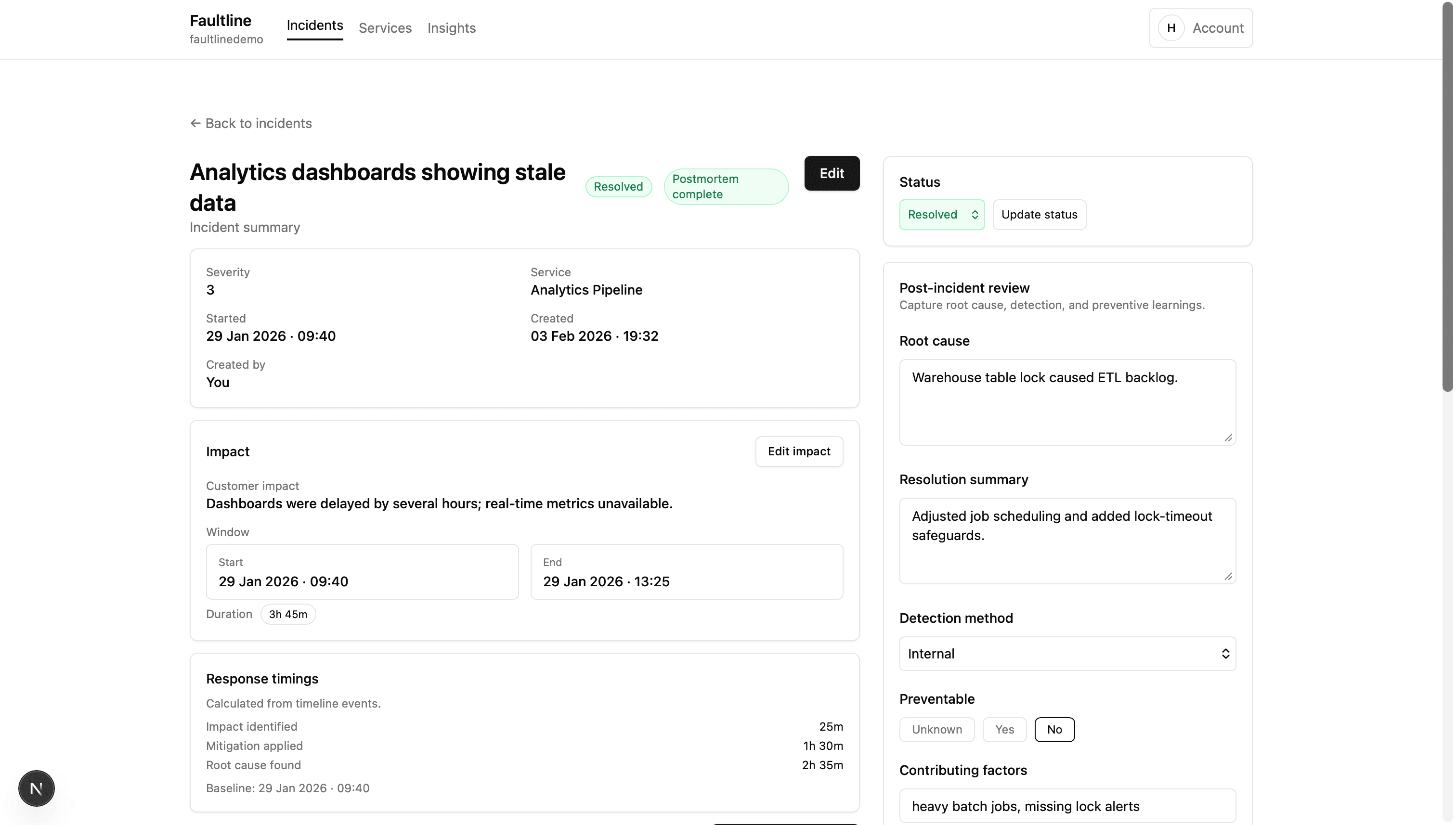Click the Root cause textarea resize handle

click(1228, 438)
